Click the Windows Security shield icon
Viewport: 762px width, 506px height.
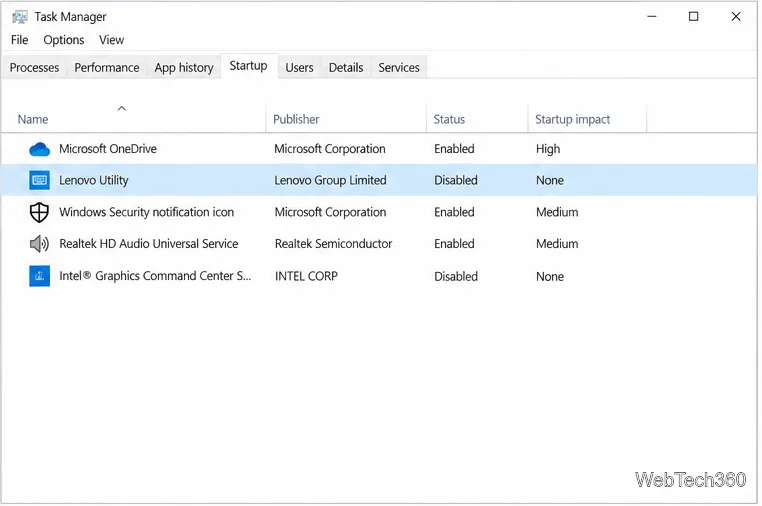pyautogui.click(x=39, y=212)
